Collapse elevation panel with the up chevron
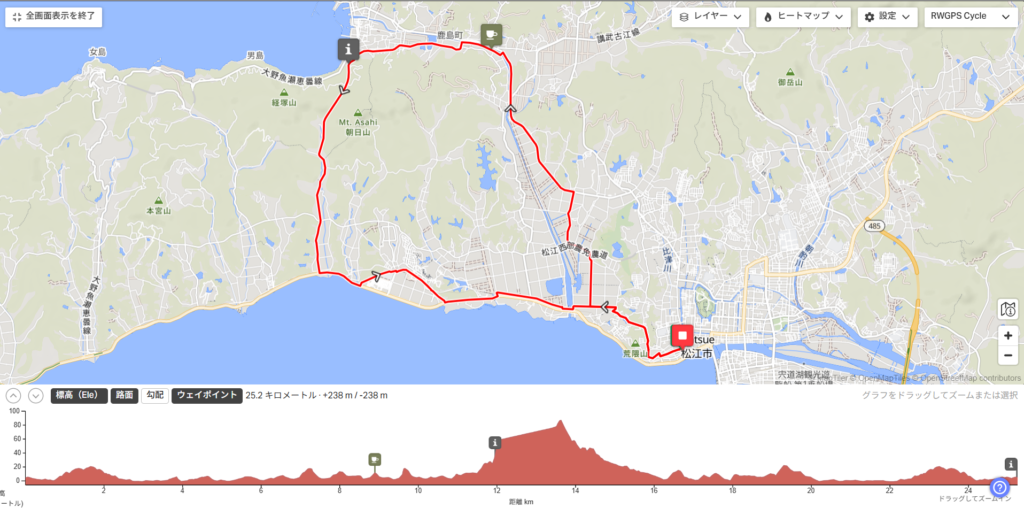Screen dimensions: 1024x508 pos(14,396)
